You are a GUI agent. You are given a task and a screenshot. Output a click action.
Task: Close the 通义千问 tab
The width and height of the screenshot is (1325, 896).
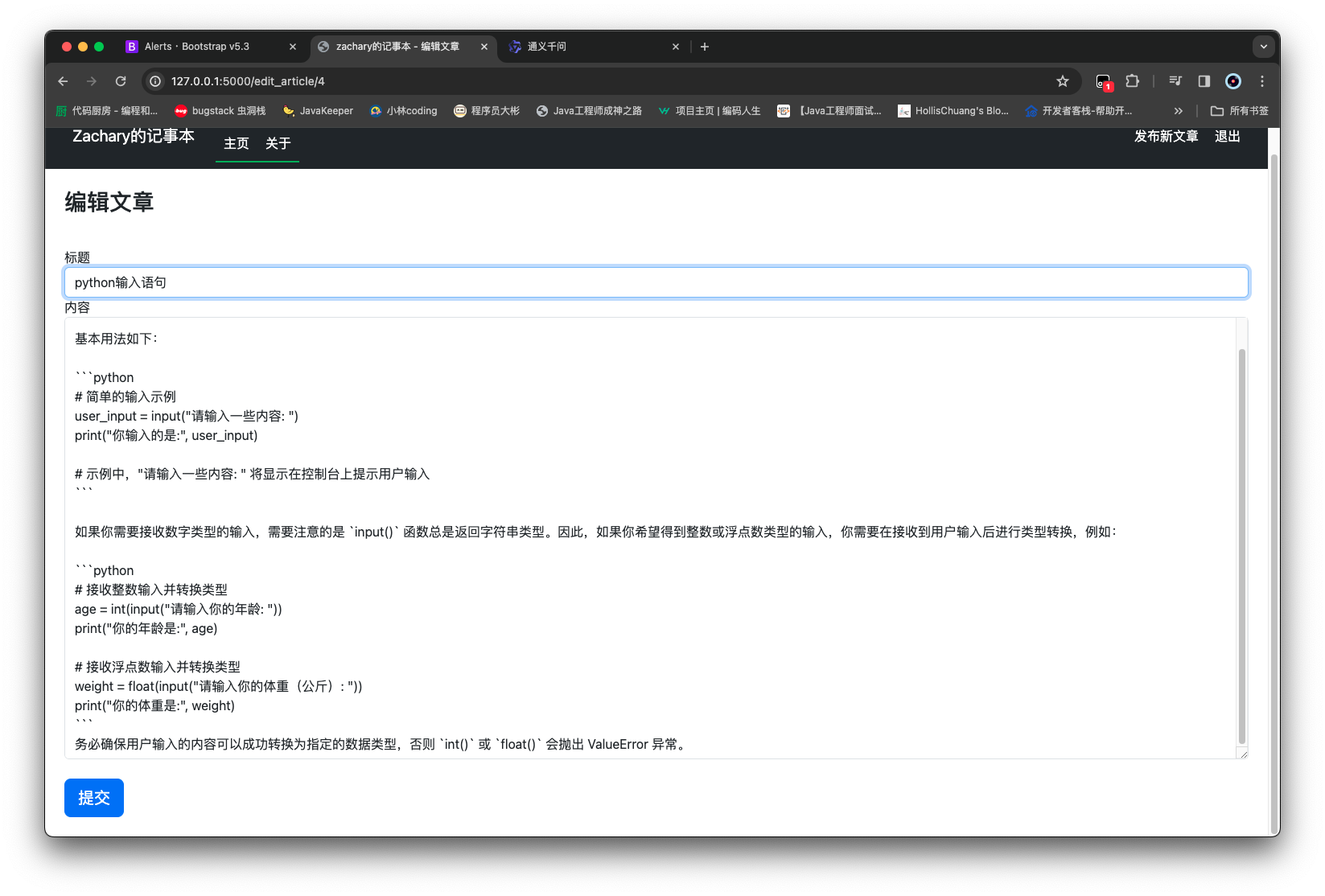point(676,47)
